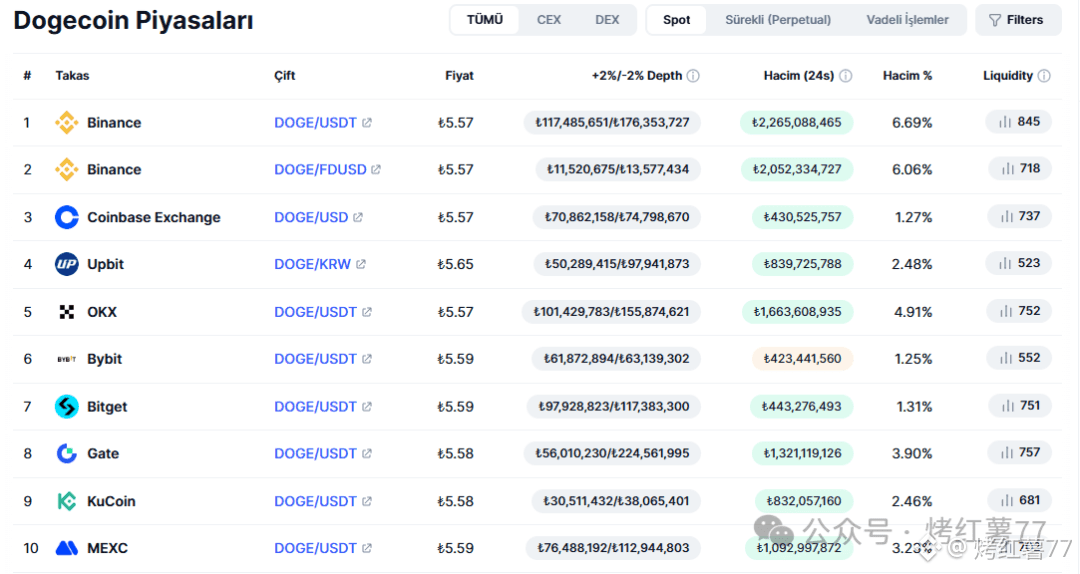Open the external link icon for Bybit DOGE/USDT
Screen dimensions: 1080x574
click(x=367, y=359)
